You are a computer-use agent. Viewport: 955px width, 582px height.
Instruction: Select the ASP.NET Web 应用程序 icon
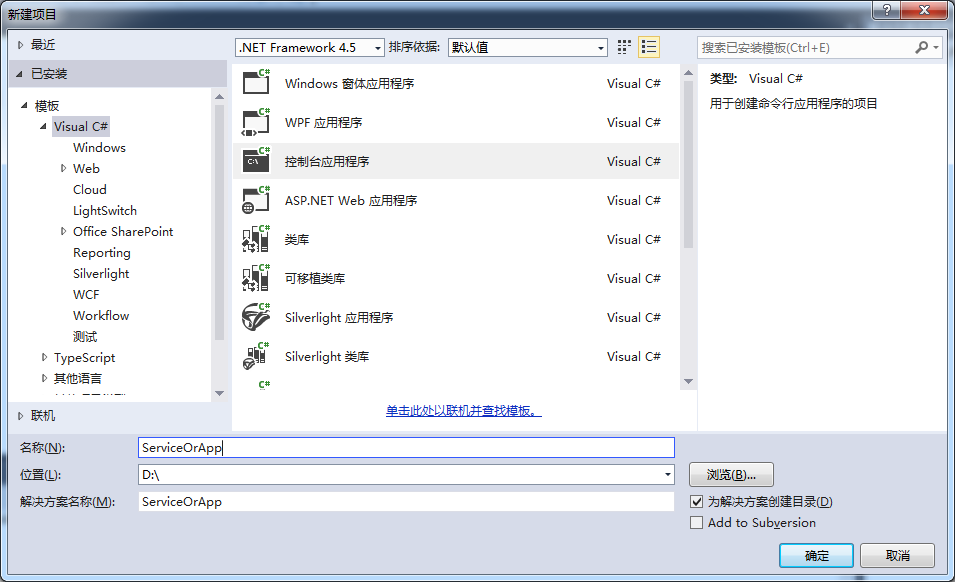[x=256, y=200]
